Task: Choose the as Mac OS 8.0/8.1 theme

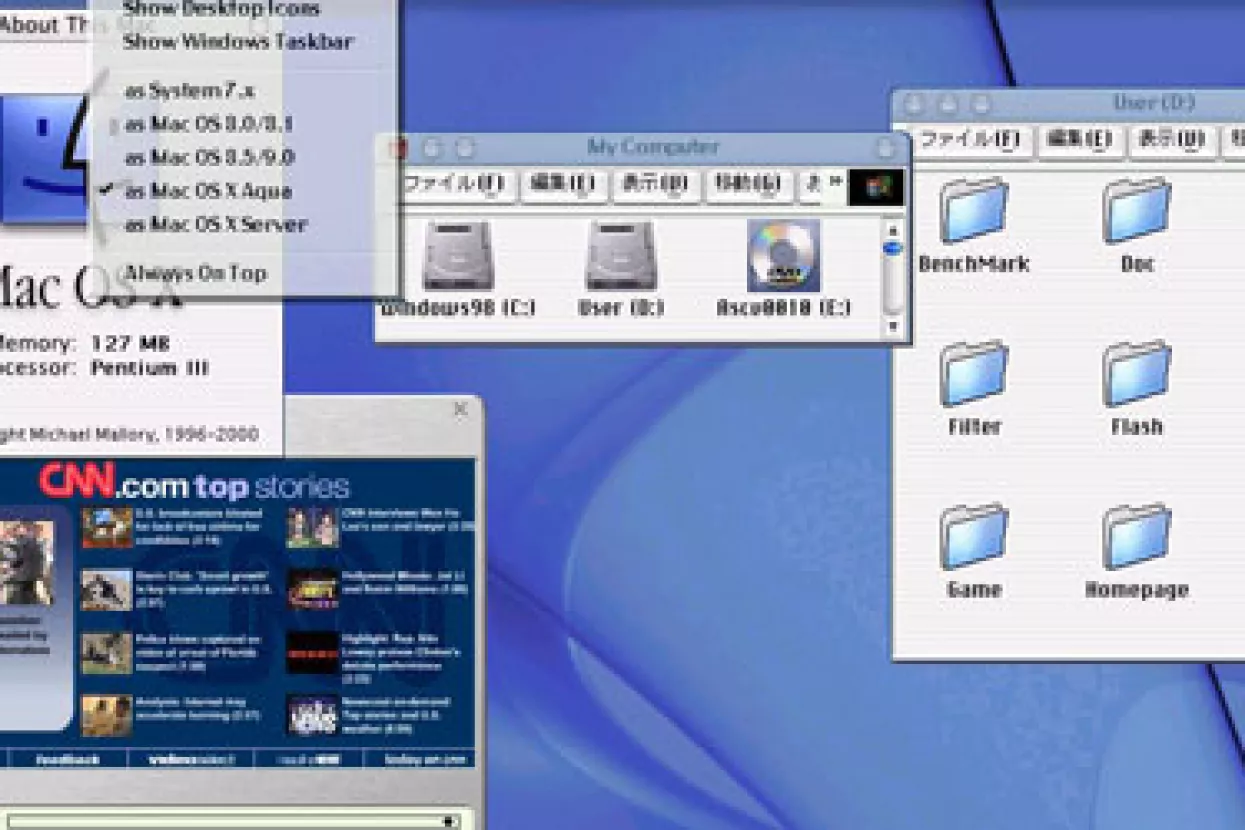Action: coord(208,124)
